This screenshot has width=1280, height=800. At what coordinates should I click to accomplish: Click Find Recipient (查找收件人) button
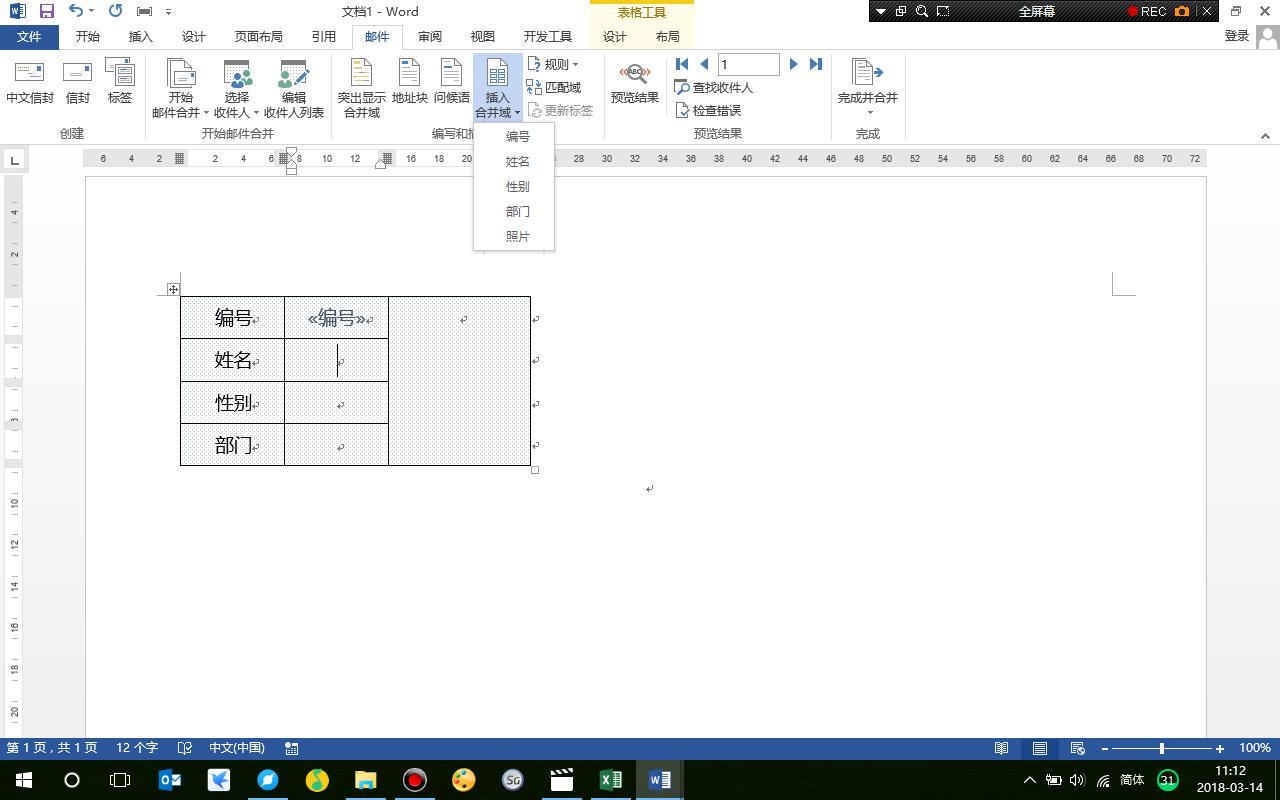tap(714, 87)
